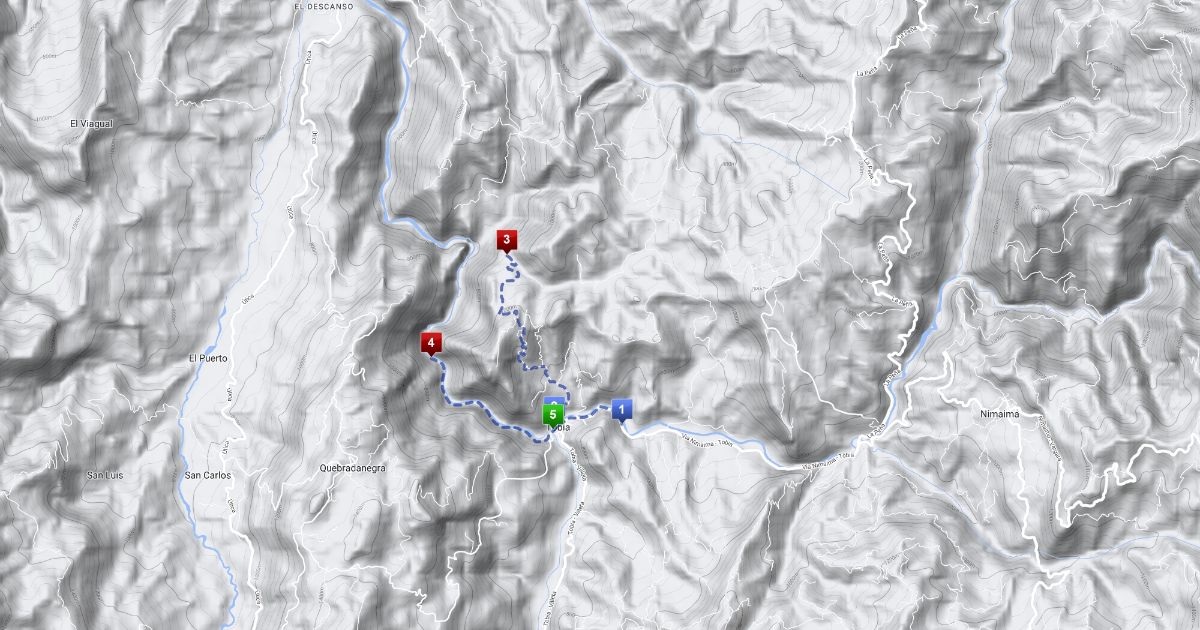Click the red marker numbered 3
The image size is (1200, 630).
(x=507, y=240)
